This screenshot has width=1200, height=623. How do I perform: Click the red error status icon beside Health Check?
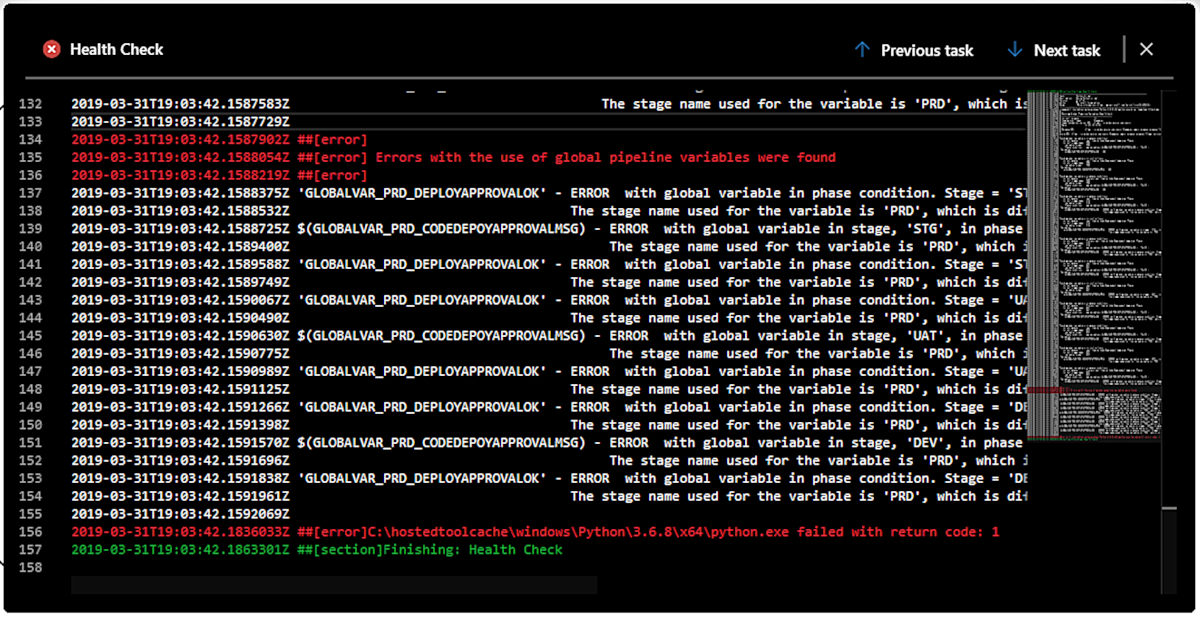click(x=51, y=48)
